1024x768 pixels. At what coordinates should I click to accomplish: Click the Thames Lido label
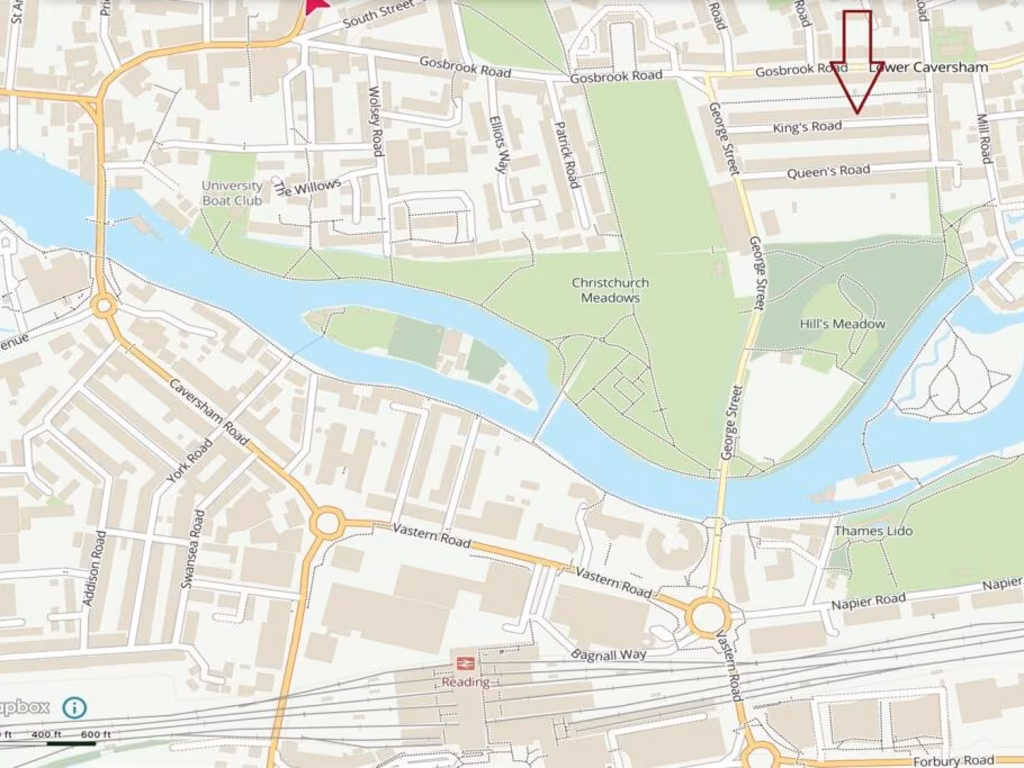(x=873, y=531)
